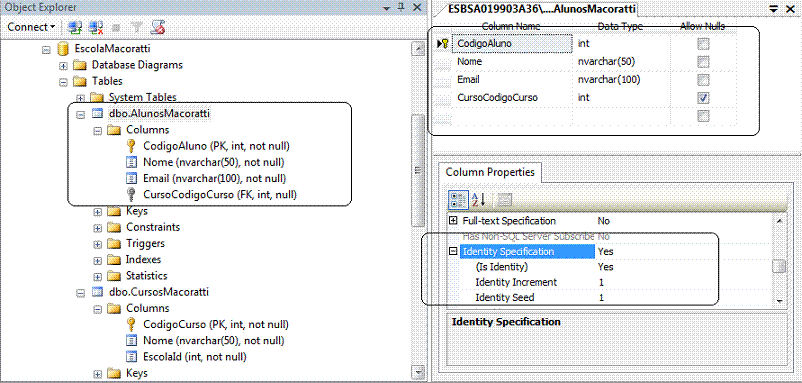Toggle Allow Nulls for CodigoAluno
Viewport: 802px width, 383px height.
click(703, 44)
